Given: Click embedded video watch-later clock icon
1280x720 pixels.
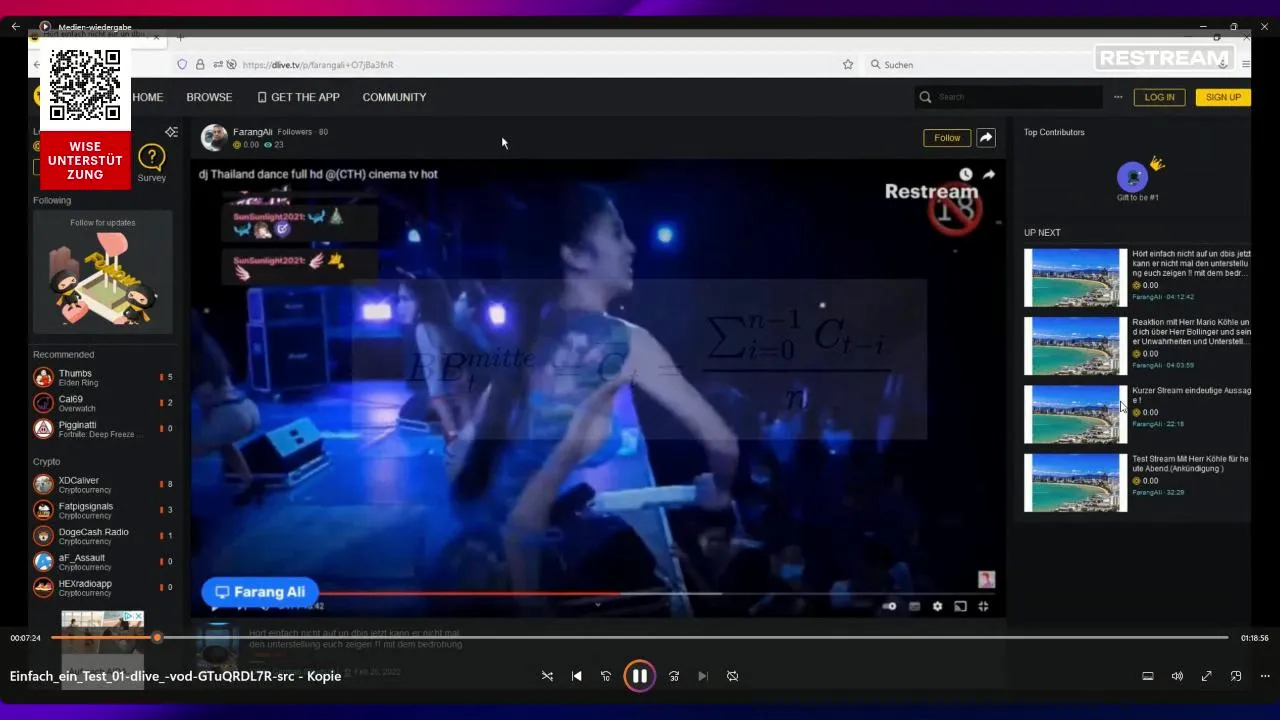Looking at the screenshot, I should click(966, 174).
